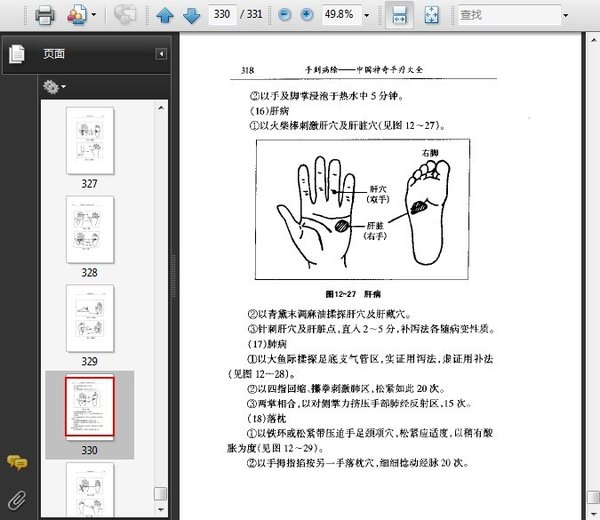Click the thumbnail panel scrollbar thumb
Image resolution: width=600 pixels, height=520 pixels.
[x=160, y=494]
